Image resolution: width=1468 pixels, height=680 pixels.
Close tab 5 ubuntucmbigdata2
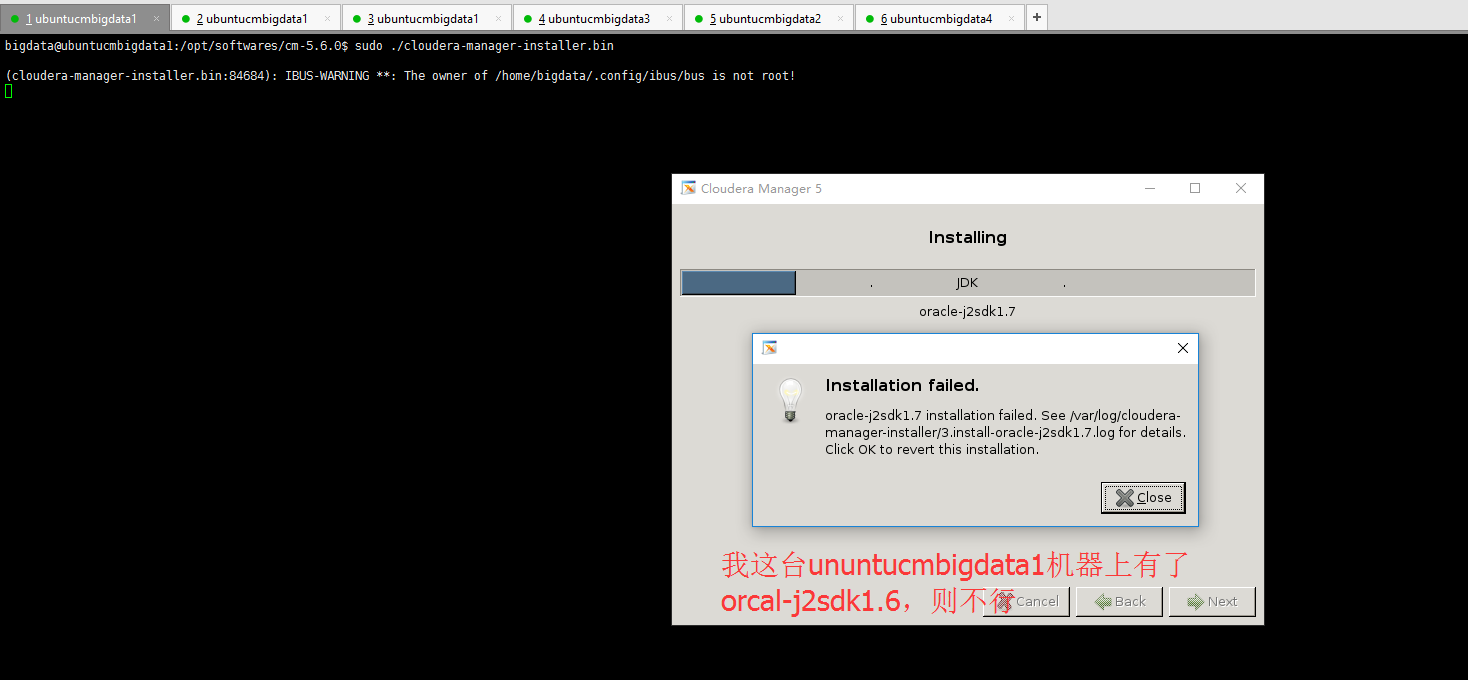point(840,18)
